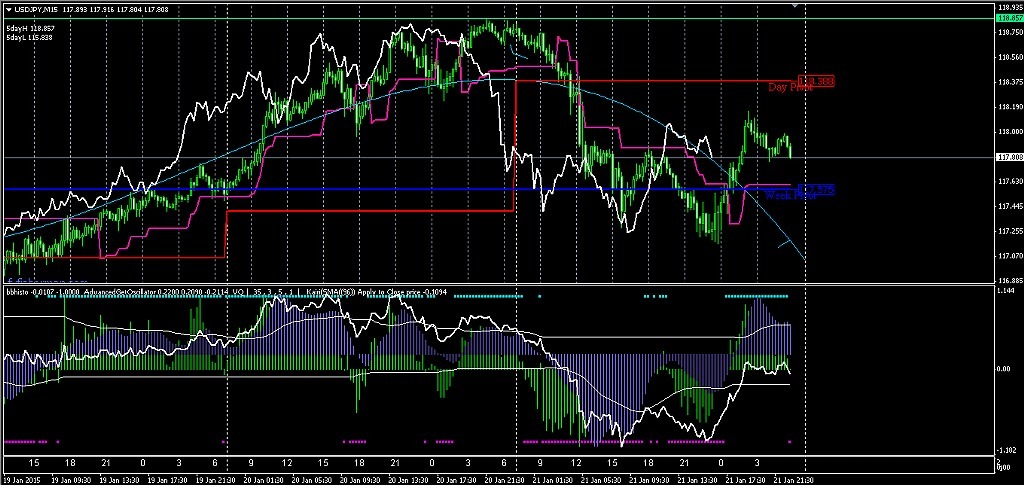The height and width of the screenshot is (485, 1024).
Task: Select the red Day Pivot price tag 118.388
Action: pyautogui.click(x=816, y=81)
